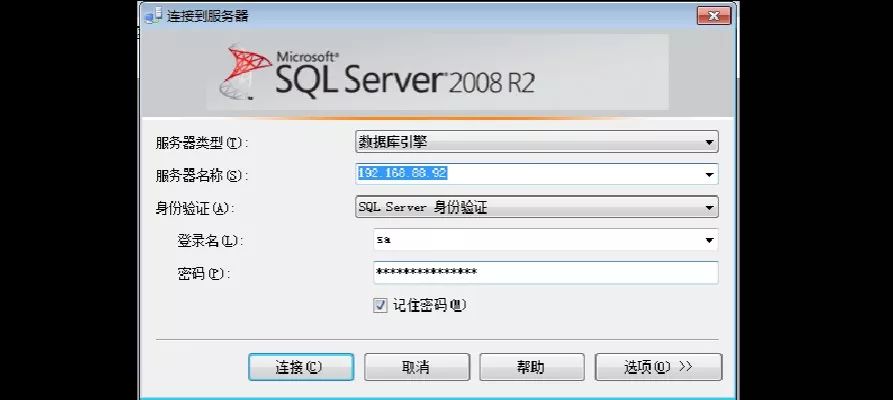893x400 pixels.
Task: Click the 密码(P) label
Action: (x=204, y=274)
